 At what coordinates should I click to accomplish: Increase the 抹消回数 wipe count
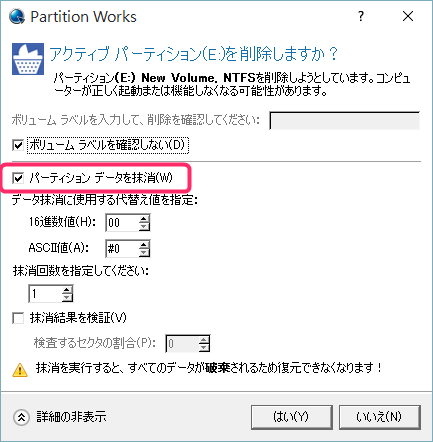(67, 290)
